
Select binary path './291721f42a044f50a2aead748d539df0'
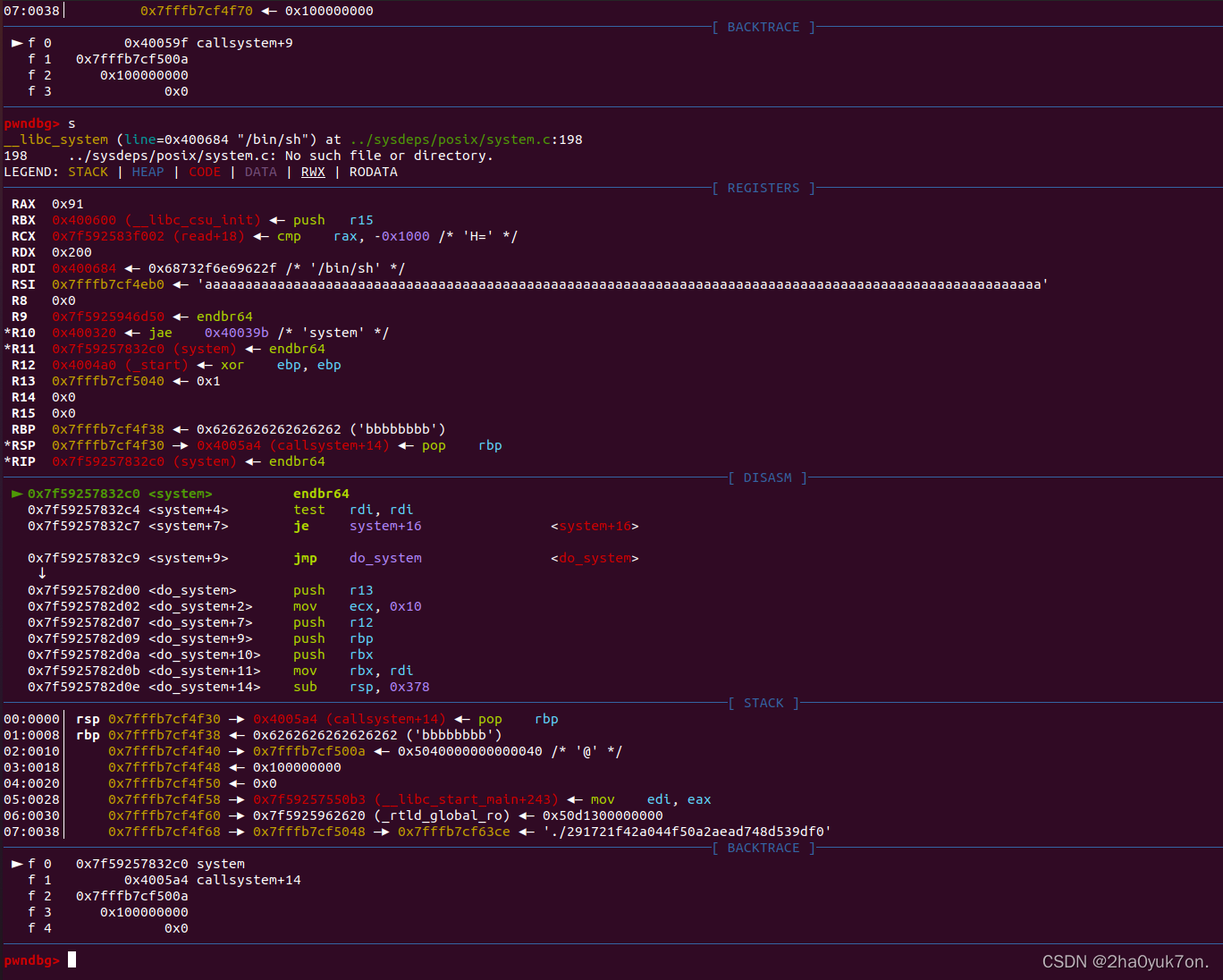point(687,832)
